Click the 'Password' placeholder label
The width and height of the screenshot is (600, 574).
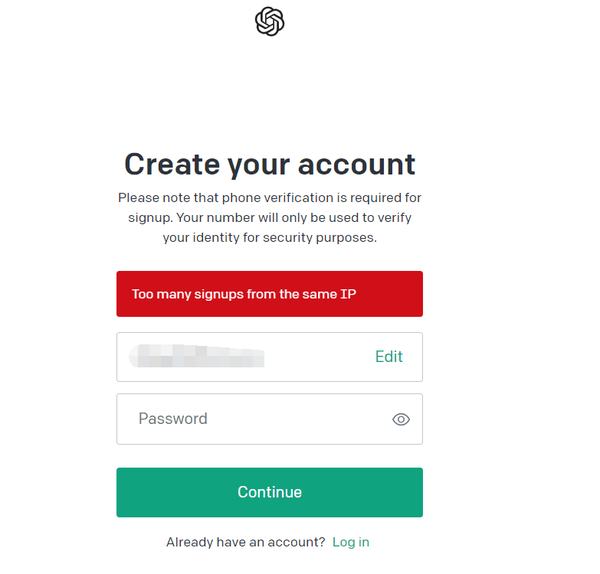click(x=173, y=419)
